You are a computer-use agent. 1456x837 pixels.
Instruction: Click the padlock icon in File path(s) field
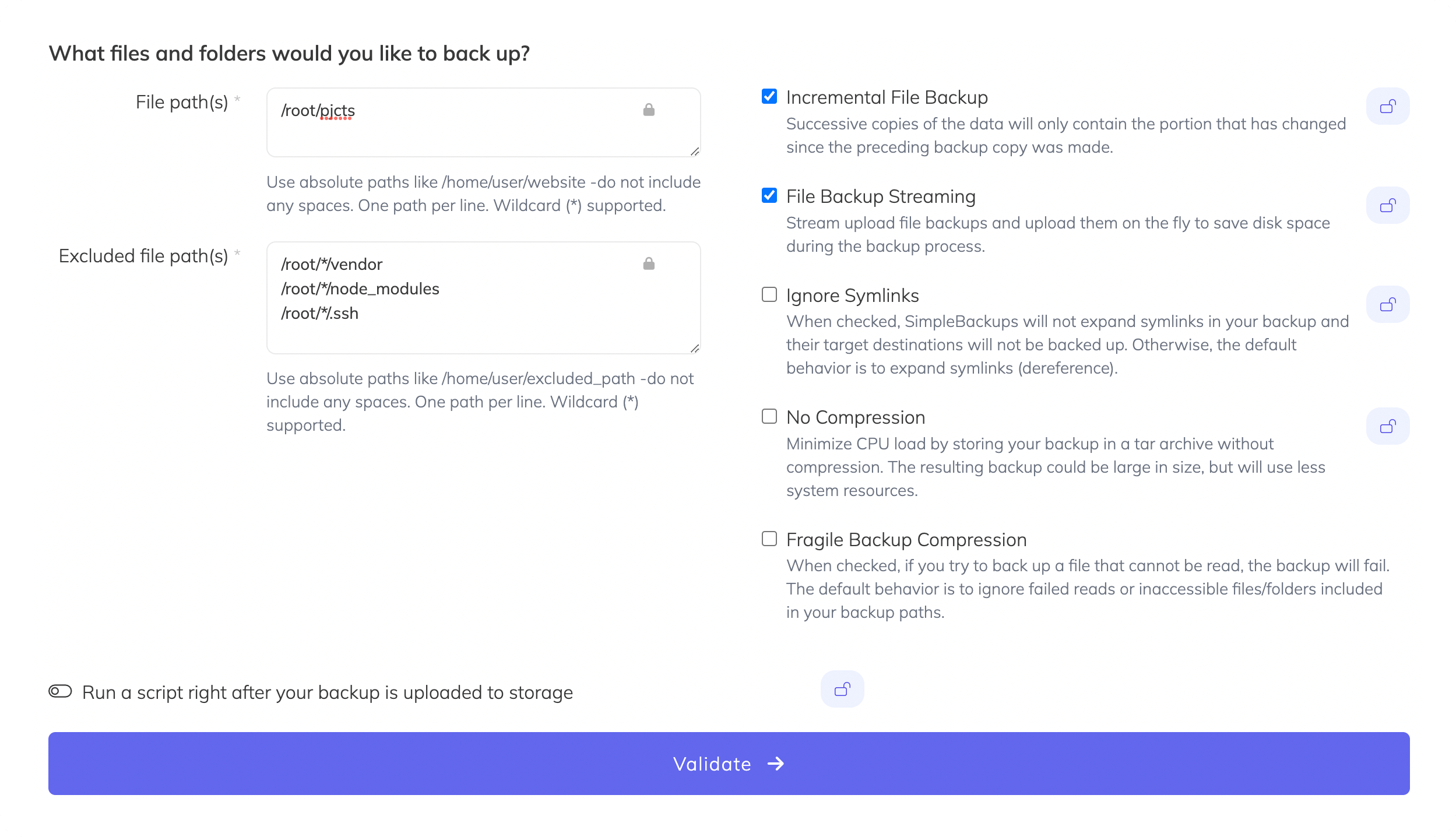click(x=648, y=110)
